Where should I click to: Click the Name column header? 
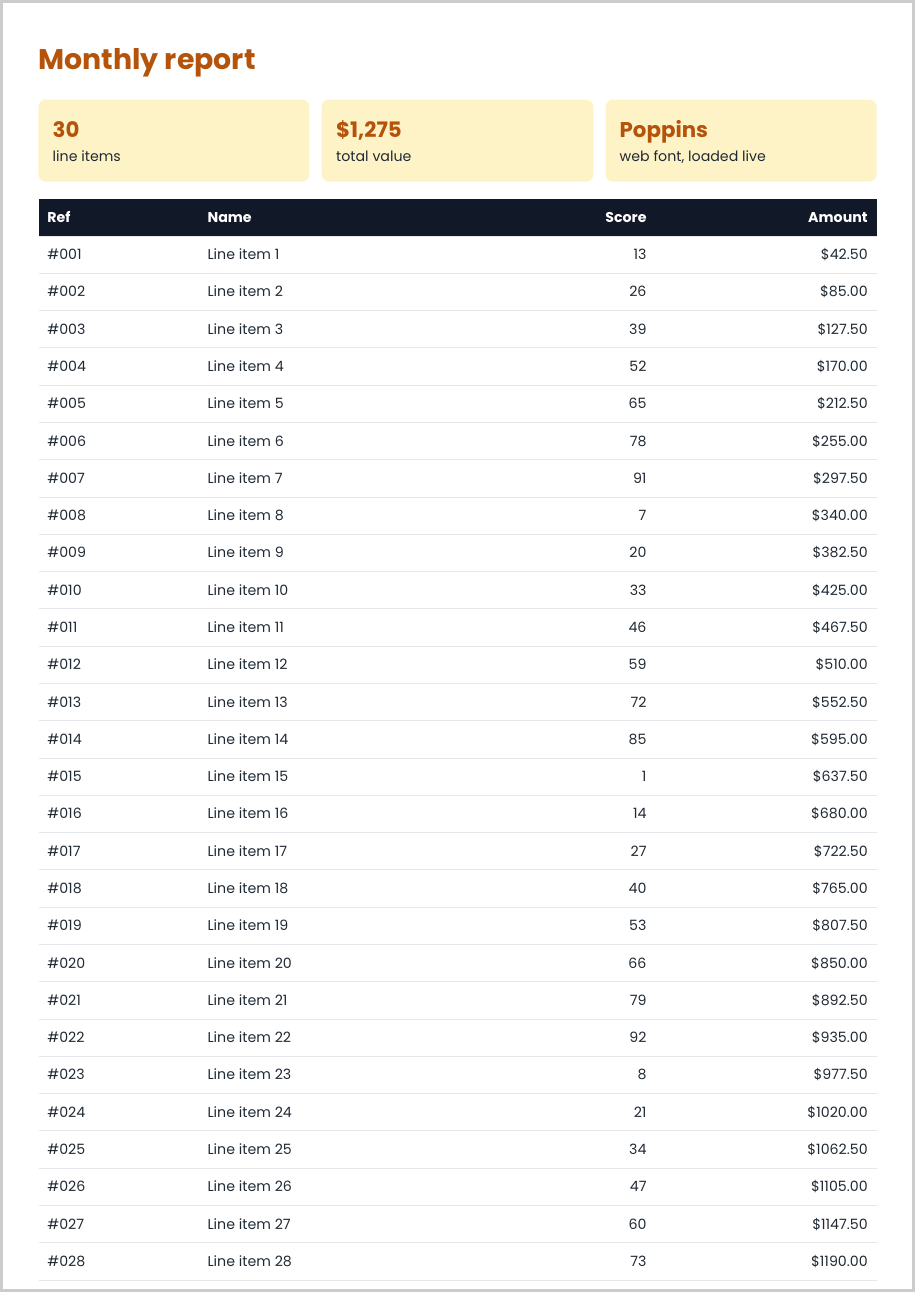coord(229,217)
